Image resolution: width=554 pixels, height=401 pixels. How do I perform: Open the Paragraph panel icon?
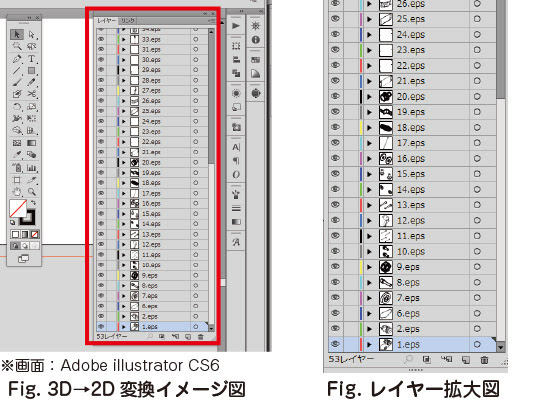(236, 161)
